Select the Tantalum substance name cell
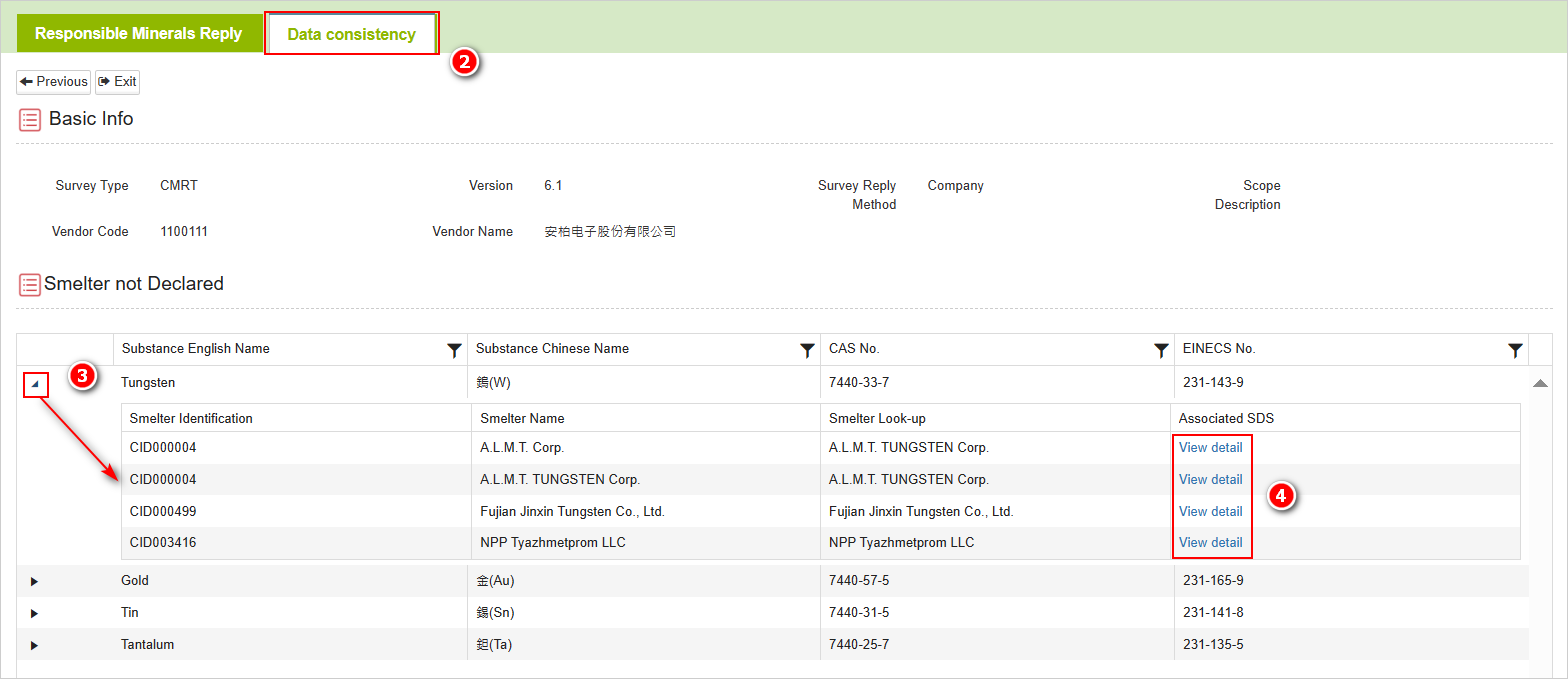This screenshot has height=679, width=1568. coord(148,645)
